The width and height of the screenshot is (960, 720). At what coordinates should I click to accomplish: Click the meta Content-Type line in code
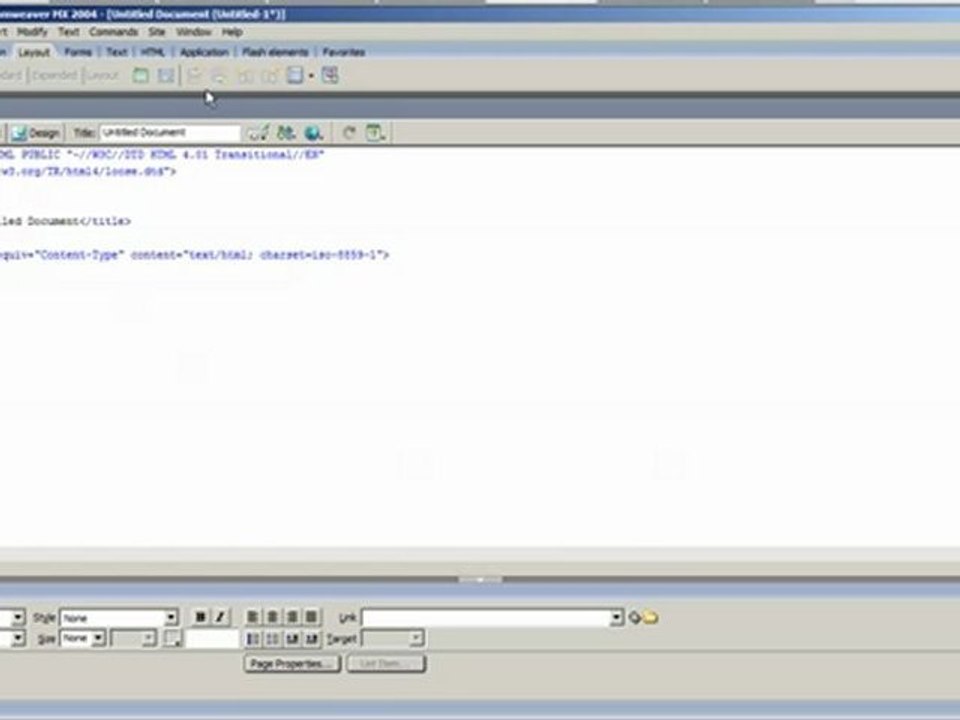[x=193, y=255]
